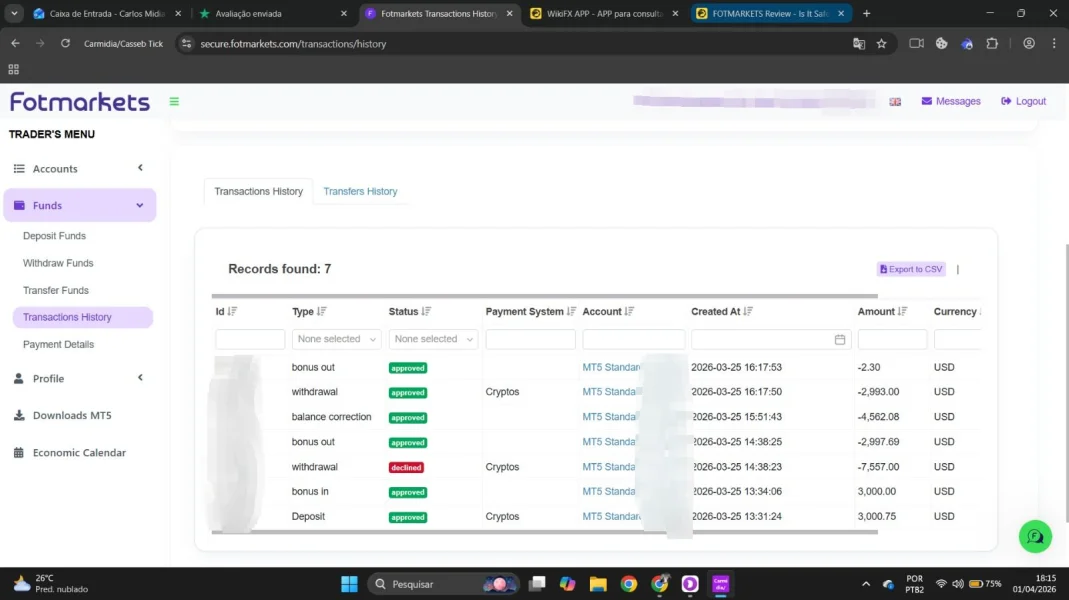1069x600 pixels.
Task: Open the Status filter dropdown
Action: [x=433, y=340]
